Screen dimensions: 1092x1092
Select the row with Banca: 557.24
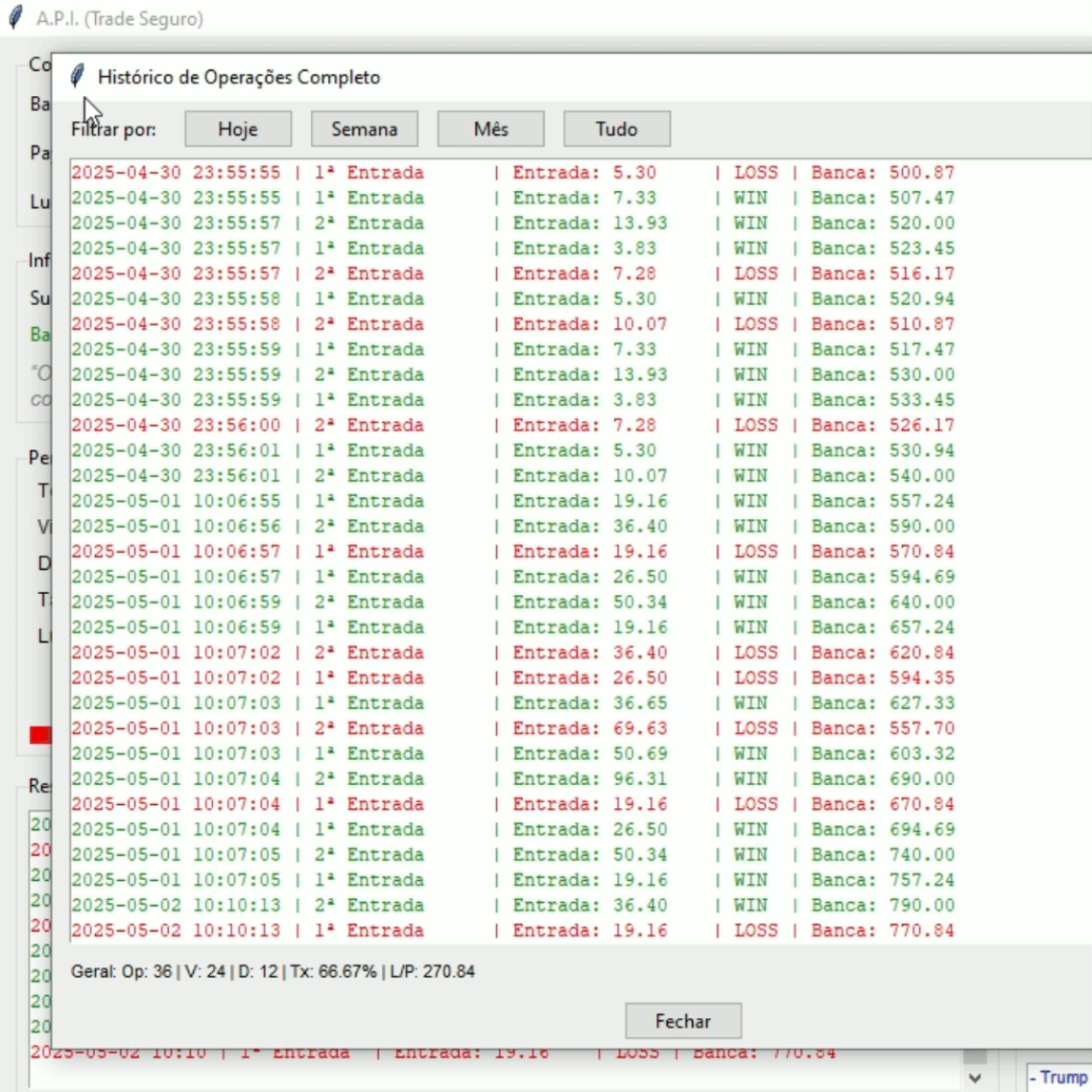click(x=512, y=502)
